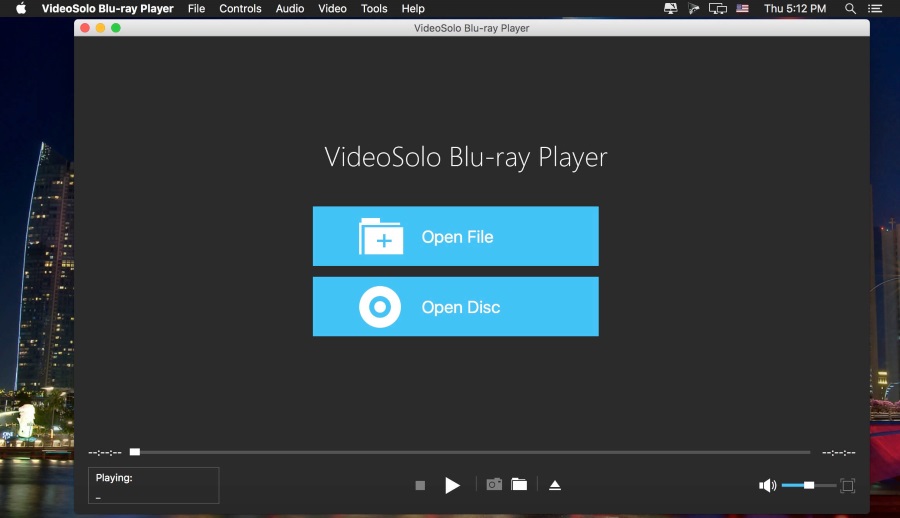900x518 pixels.
Task: Click the flag-shaped pointer icon in menu bar
Action: point(693,9)
